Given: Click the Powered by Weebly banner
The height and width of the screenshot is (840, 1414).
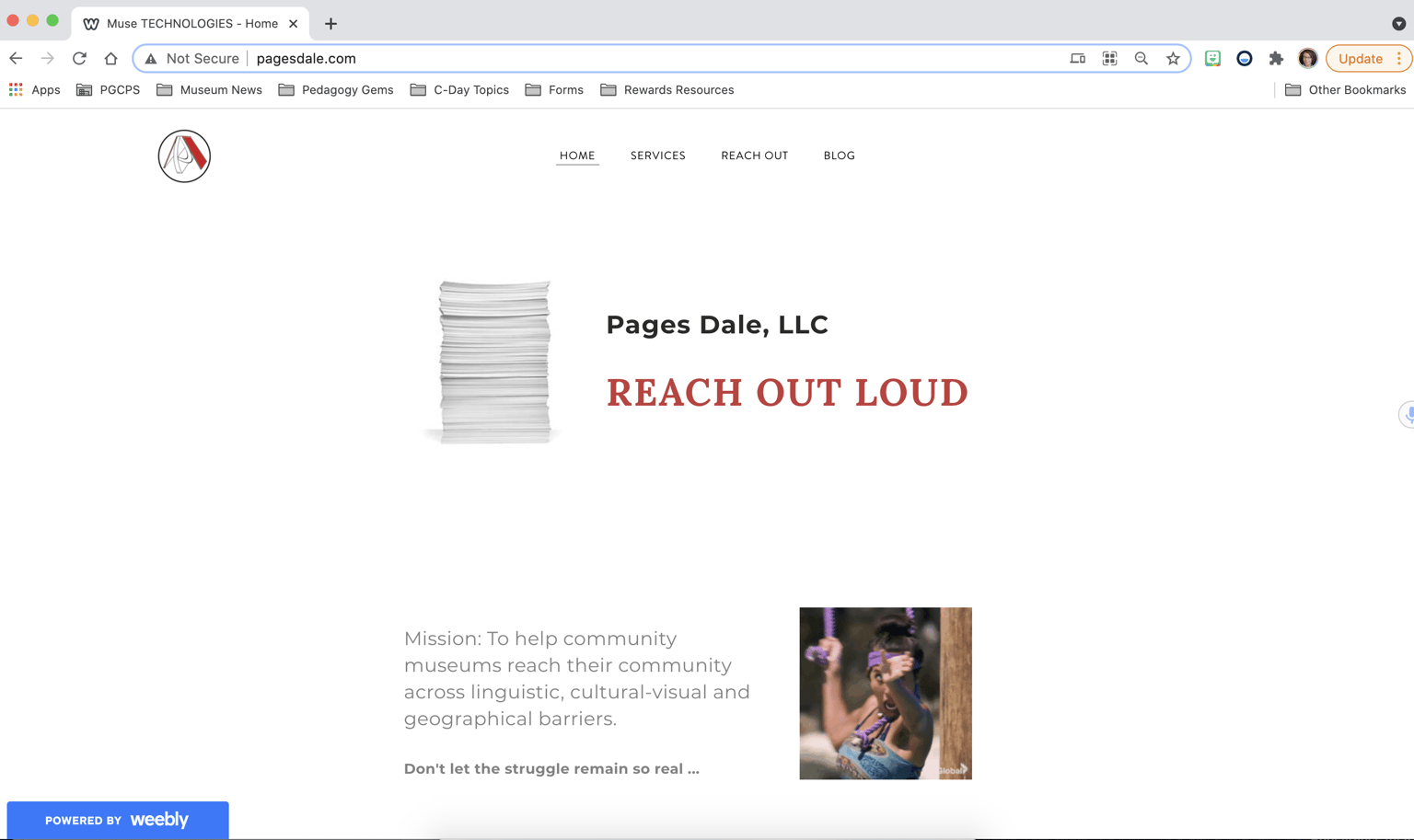Looking at the screenshot, I should pyautogui.click(x=118, y=820).
